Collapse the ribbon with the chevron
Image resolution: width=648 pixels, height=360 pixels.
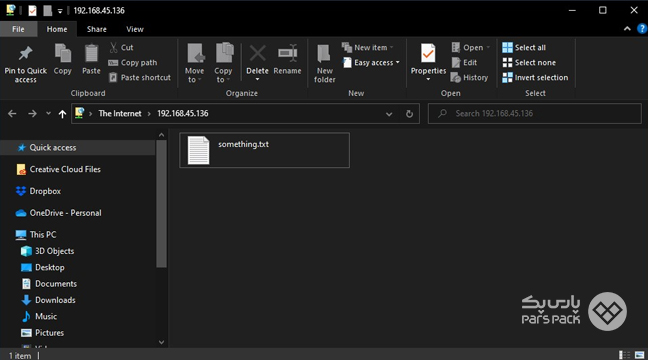(627, 29)
